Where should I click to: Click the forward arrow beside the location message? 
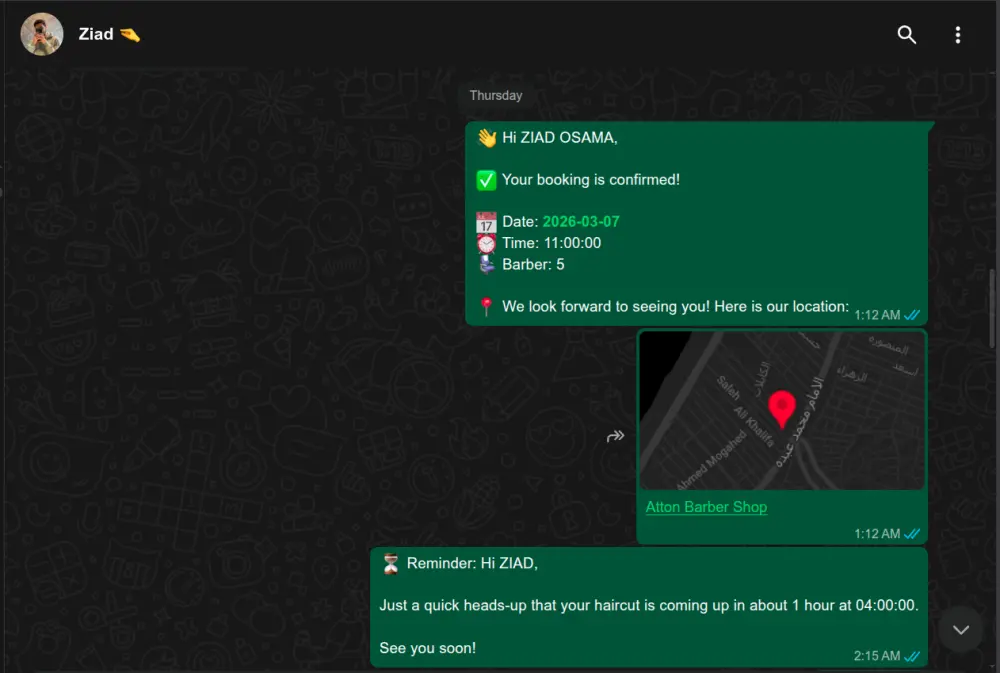(x=615, y=436)
